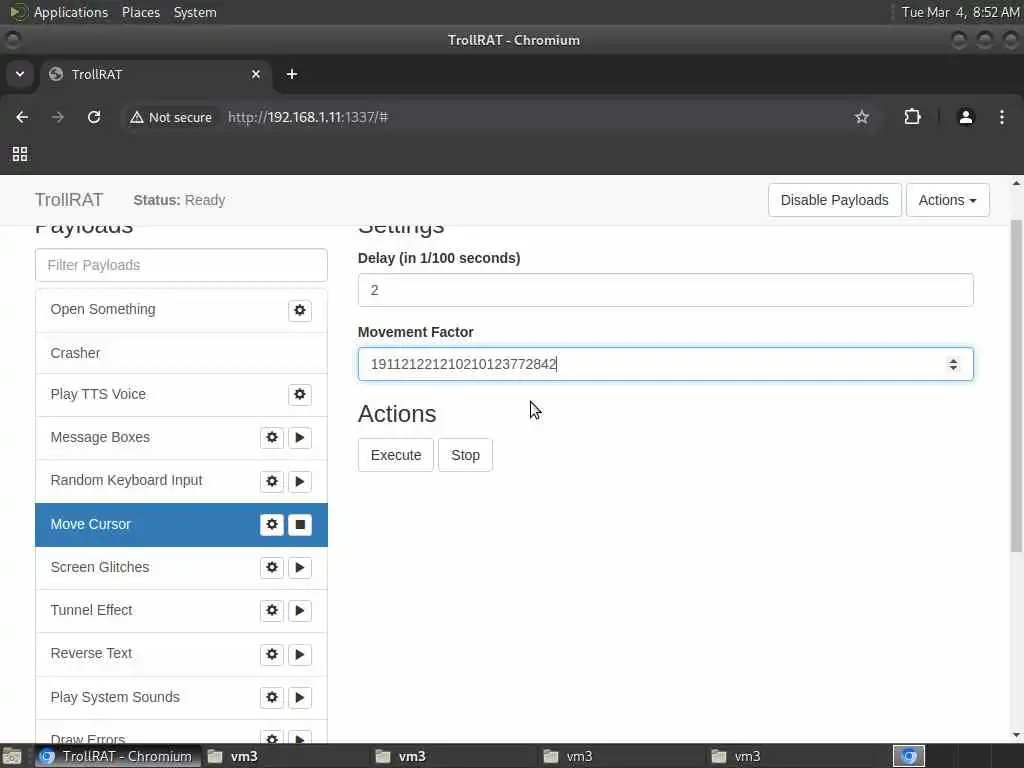Focus the Delay input field

(665, 290)
